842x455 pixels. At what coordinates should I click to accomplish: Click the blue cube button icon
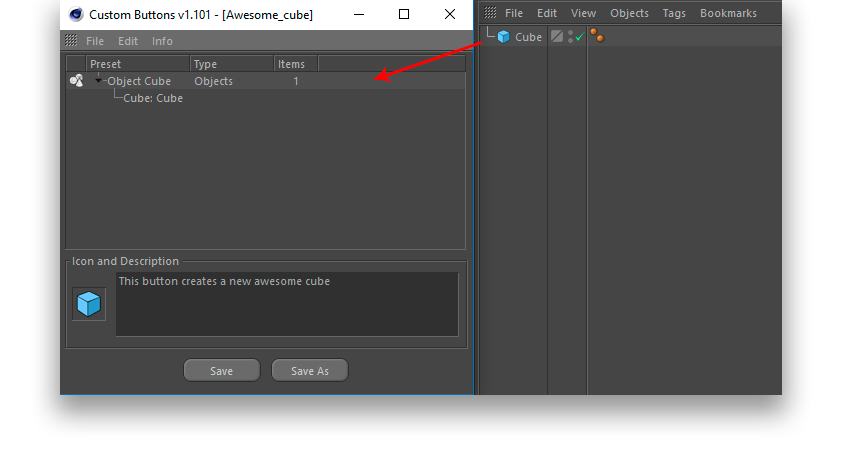[x=89, y=304]
